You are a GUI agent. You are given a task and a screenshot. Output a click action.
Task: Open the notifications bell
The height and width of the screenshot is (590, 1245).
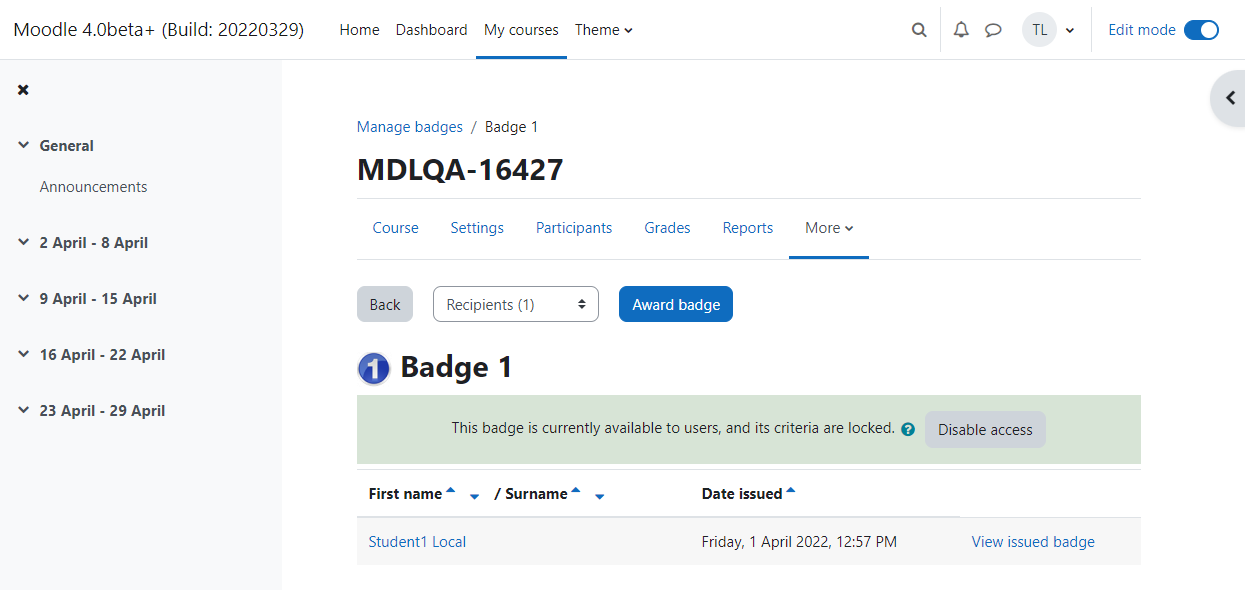coord(961,30)
